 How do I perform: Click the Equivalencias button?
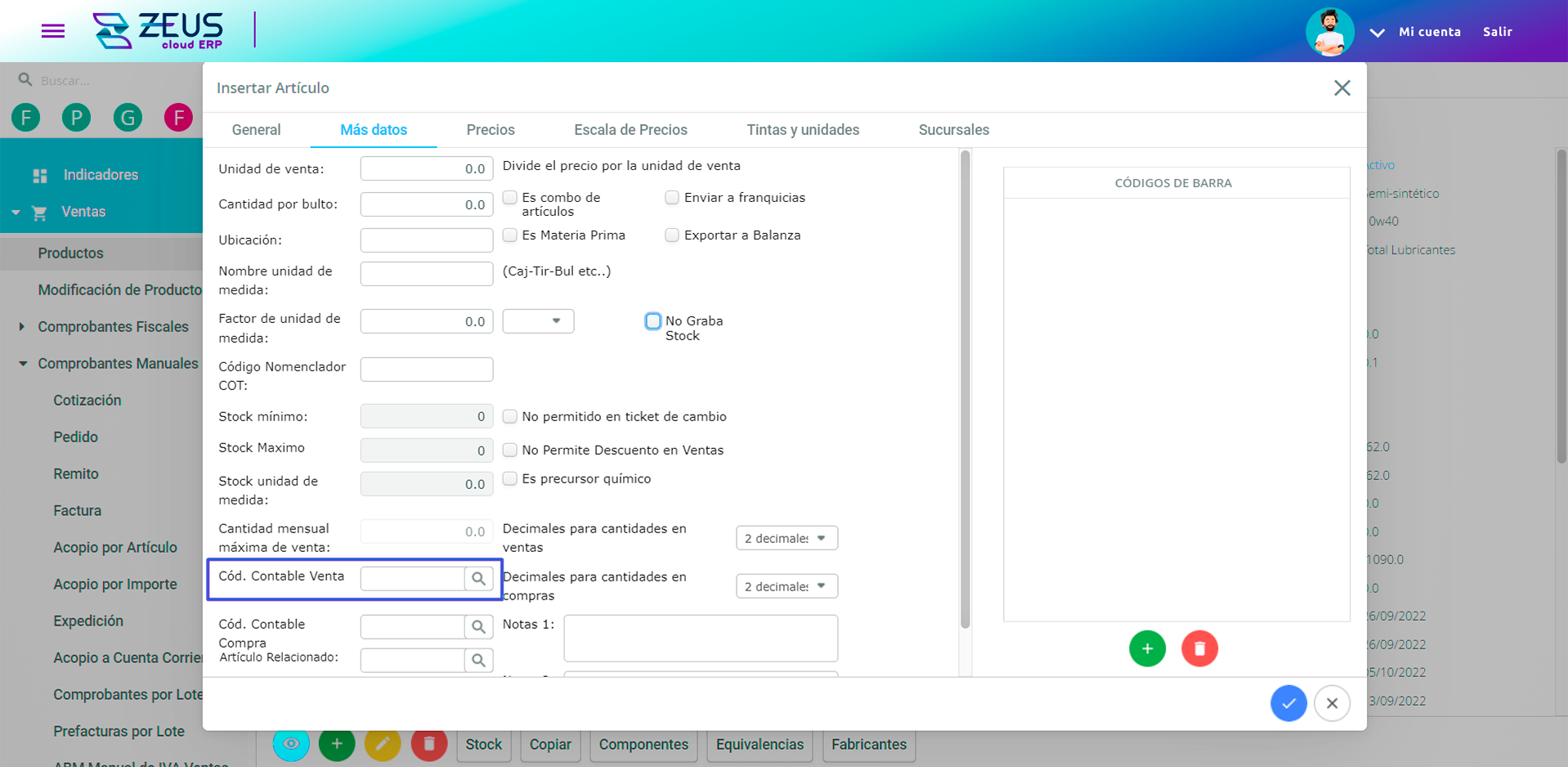click(759, 744)
